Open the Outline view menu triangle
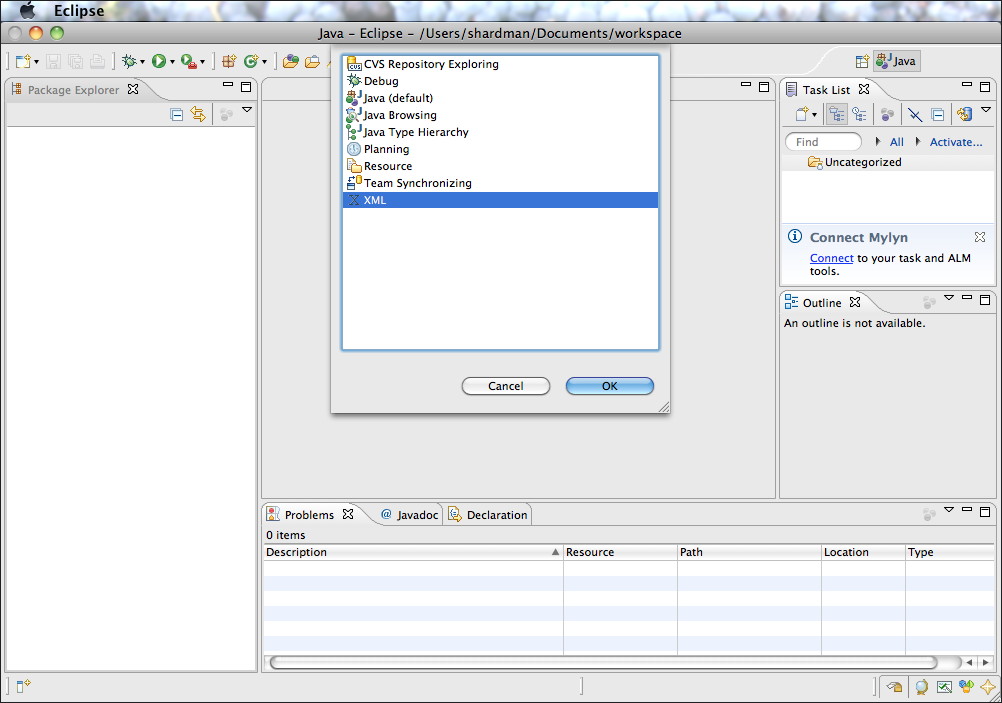 [x=949, y=298]
